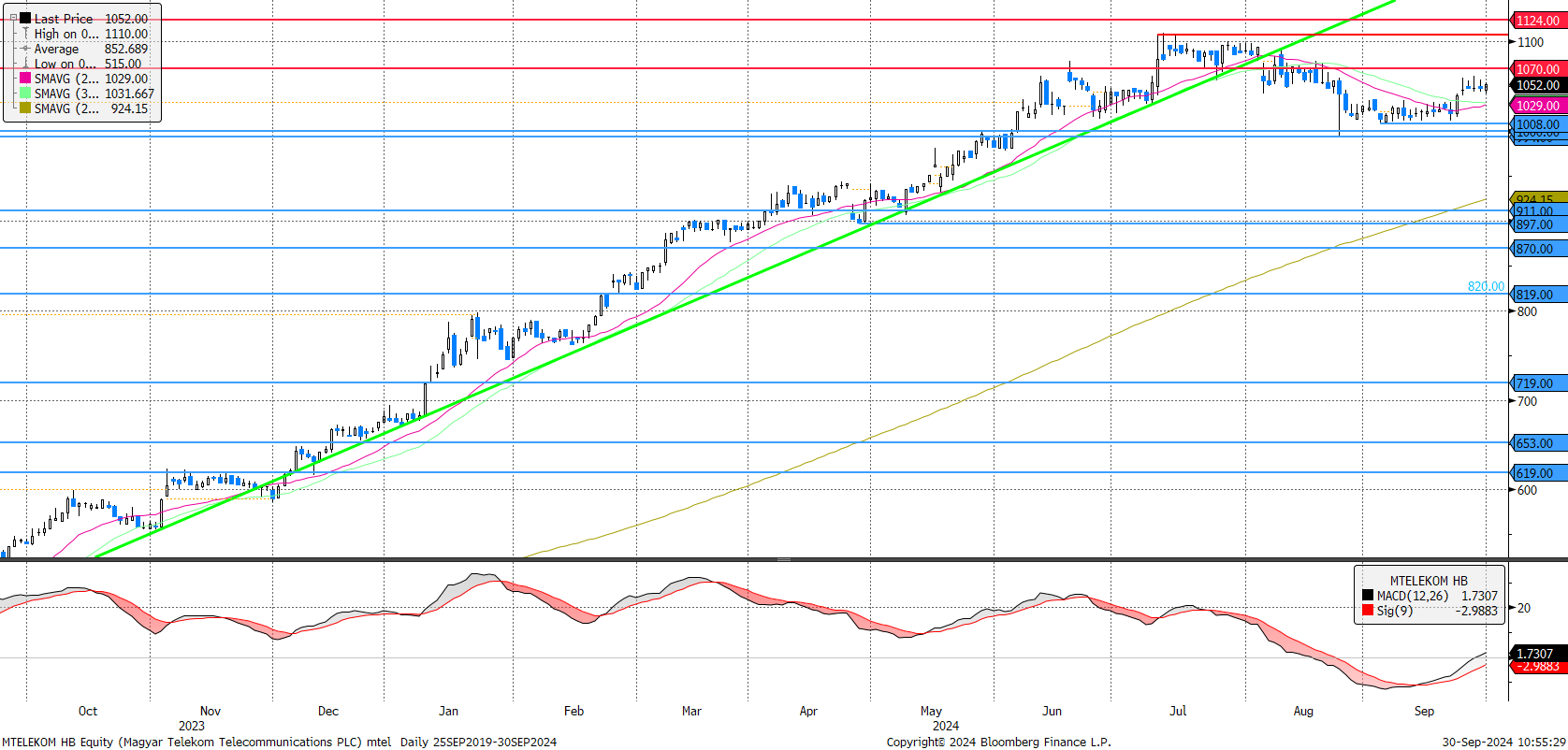1568x750 pixels.
Task: Click the 800 y-axis label
Action: [x=1527, y=311]
